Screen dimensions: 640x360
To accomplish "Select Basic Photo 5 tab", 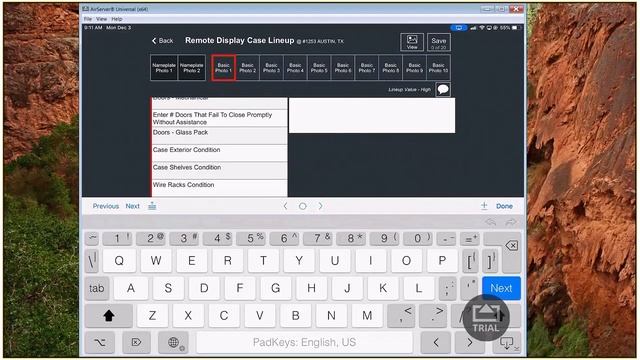I will coord(319,68).
